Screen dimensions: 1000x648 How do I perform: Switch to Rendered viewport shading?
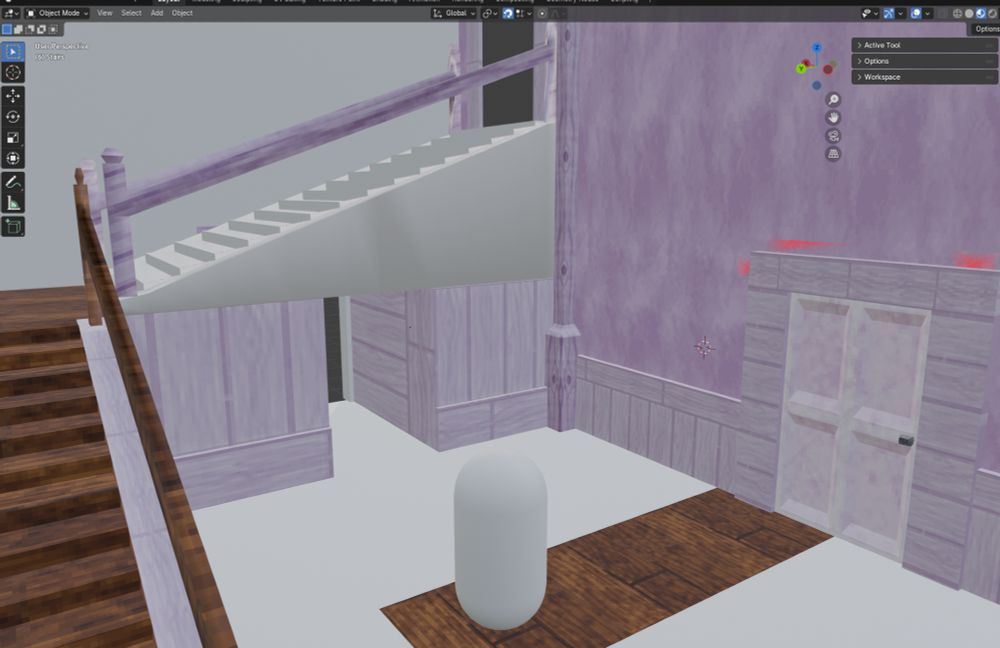[992, 13]
